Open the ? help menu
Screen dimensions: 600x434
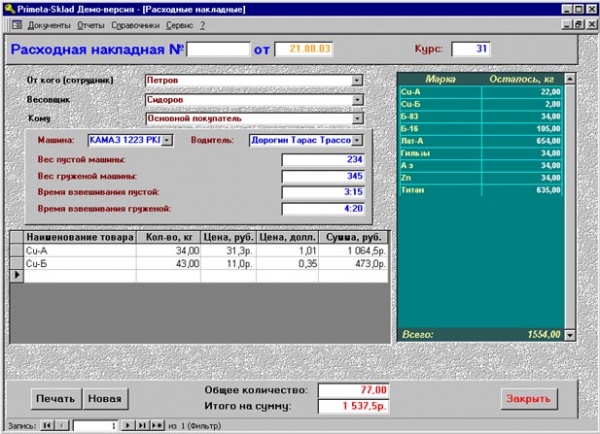pyautogui.click(x=202, y=26)
